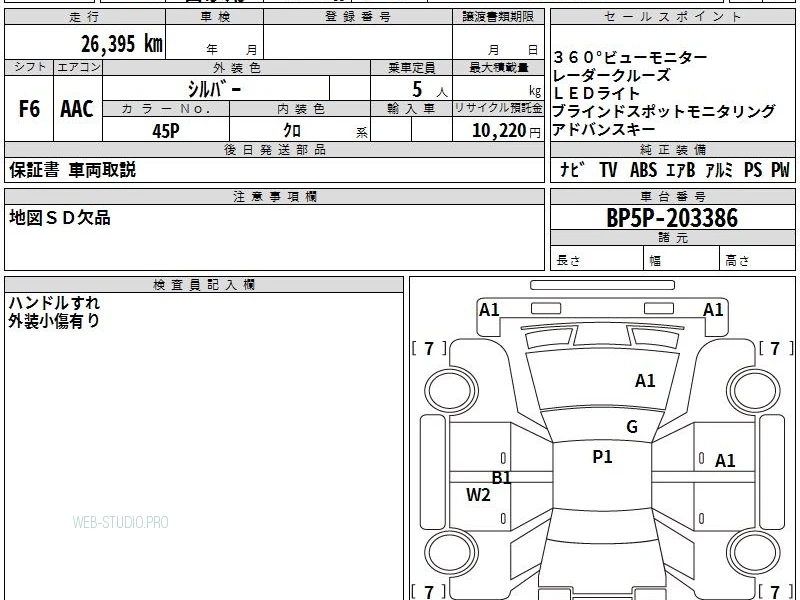
Task: Click the ABS equipment code
Action: tap(643, 169)
